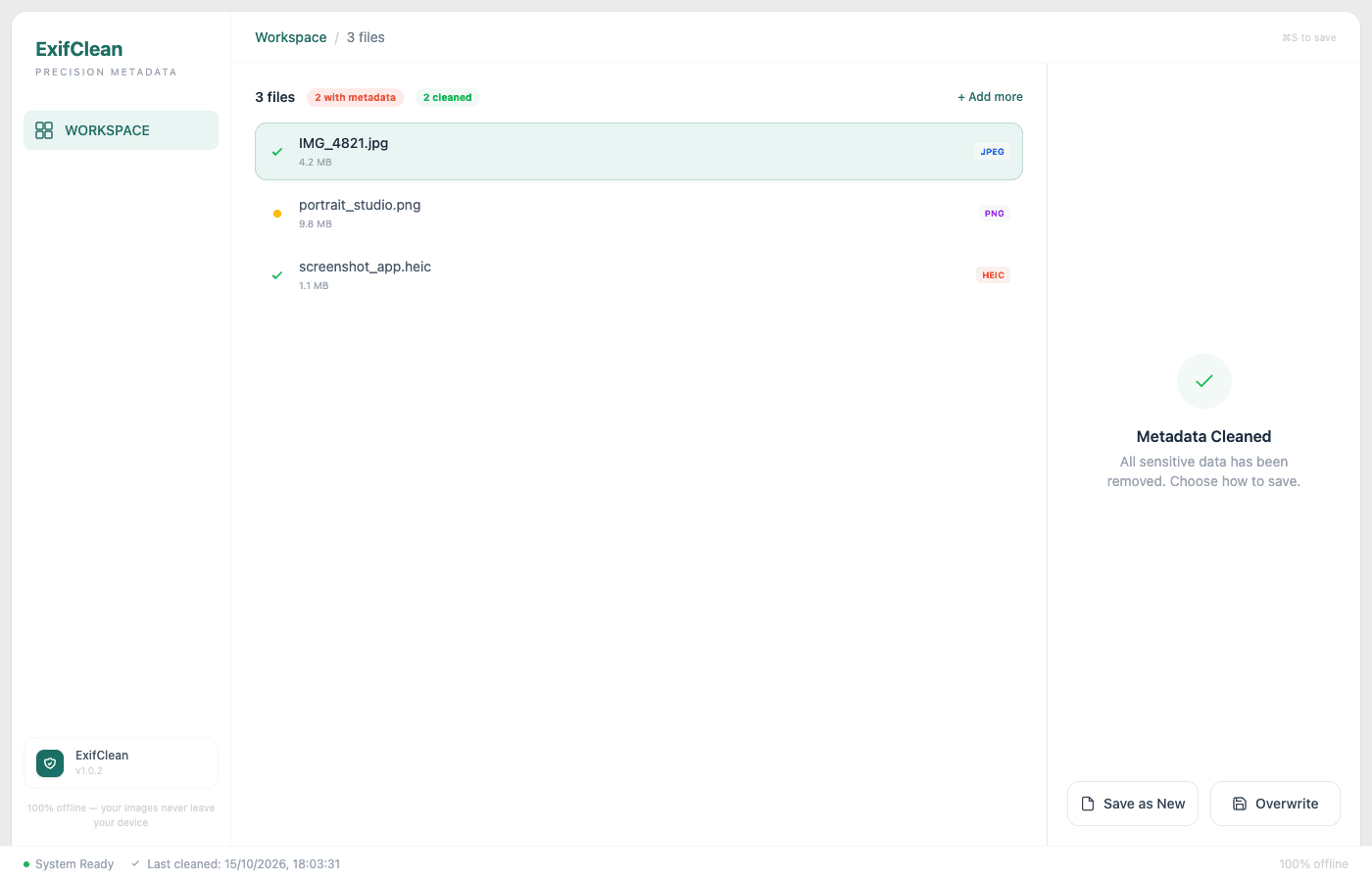Click the green System Ready status dot
This screenshot has height=882, width=1372.
click(x=26, y=864)
